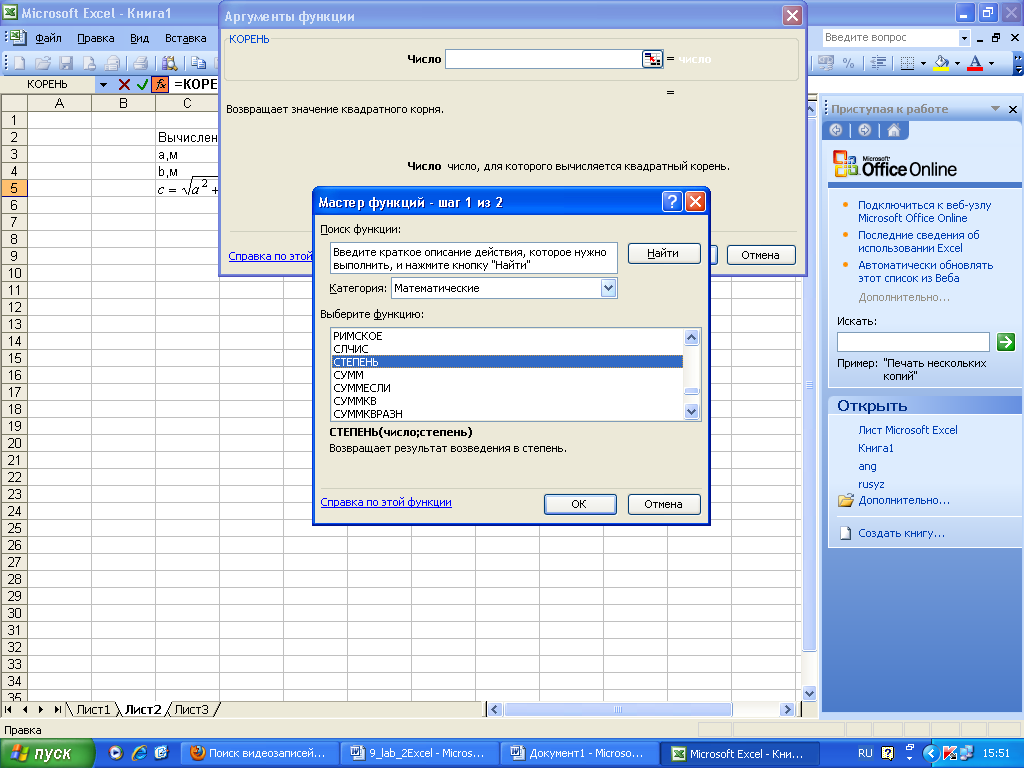Click the function list scroll up arrow
1024x768 pixels.
(692, 337)
